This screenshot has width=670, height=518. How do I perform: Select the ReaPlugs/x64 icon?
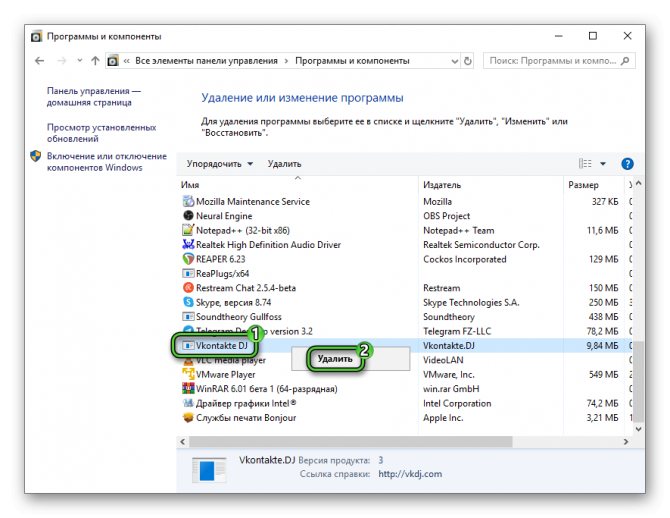[188, 273]
